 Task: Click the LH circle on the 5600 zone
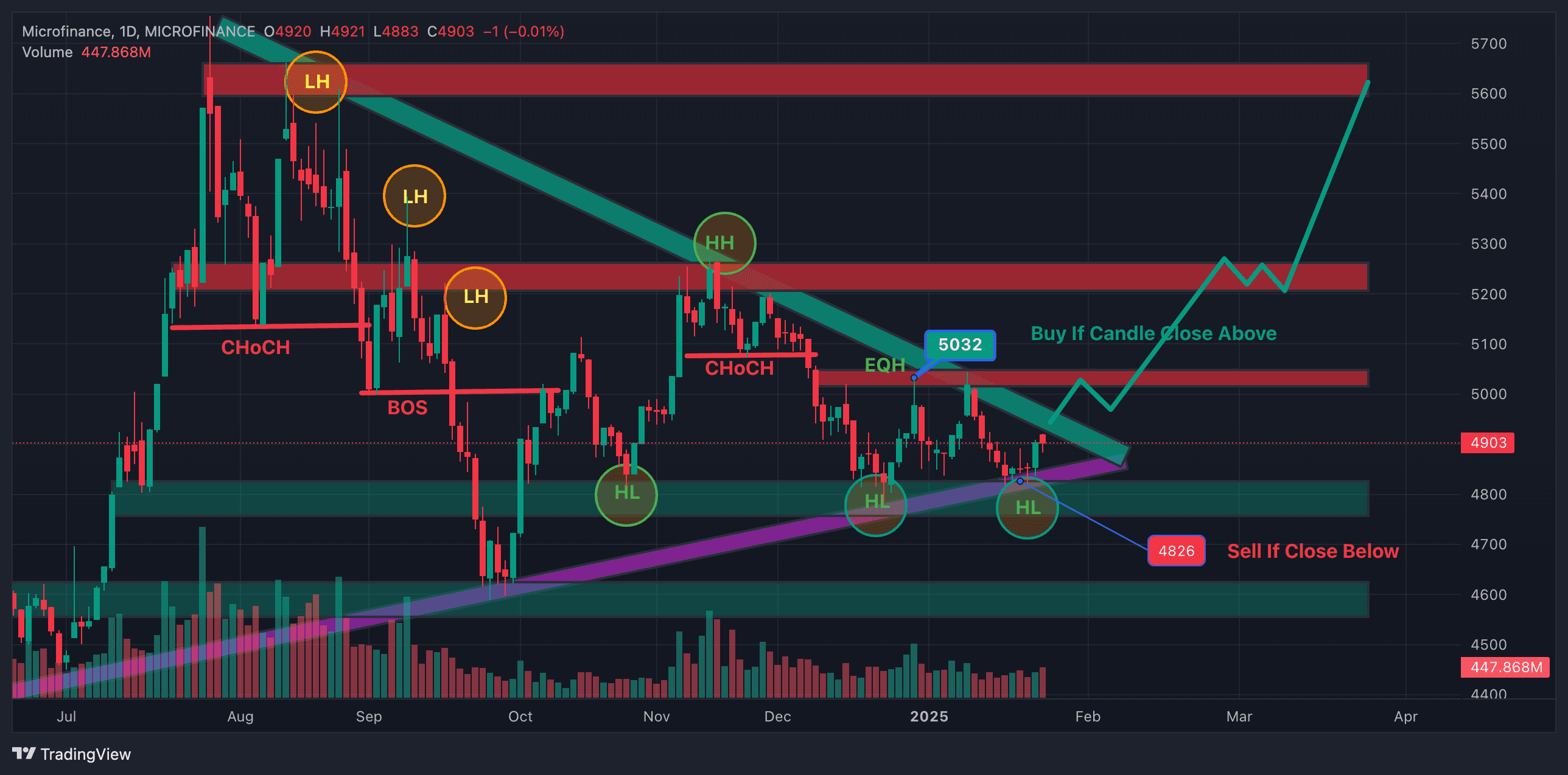click(316, 82)
